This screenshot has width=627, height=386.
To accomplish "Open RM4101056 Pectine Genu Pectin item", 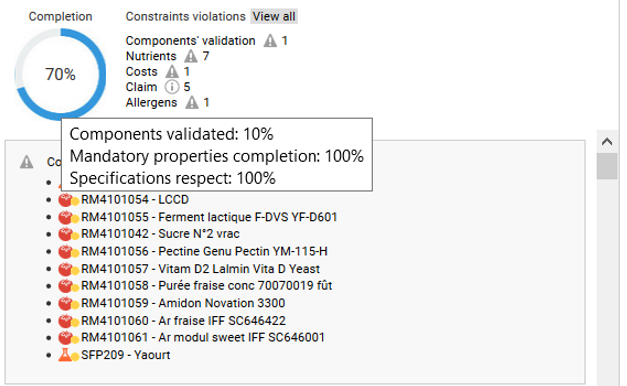I will pyautogui.click(x=204, y=251).
